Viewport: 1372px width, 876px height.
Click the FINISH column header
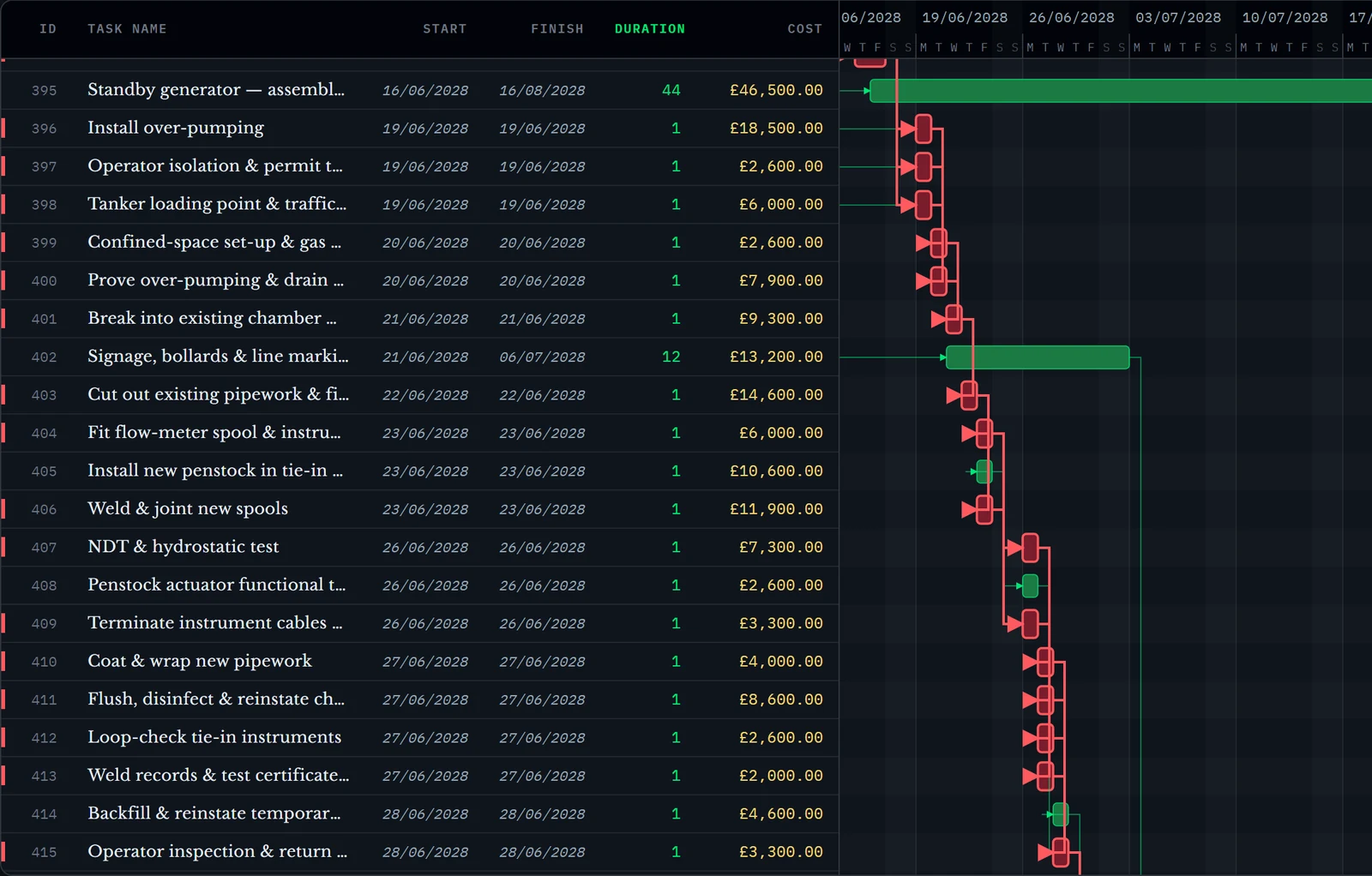tap(557, 29)
